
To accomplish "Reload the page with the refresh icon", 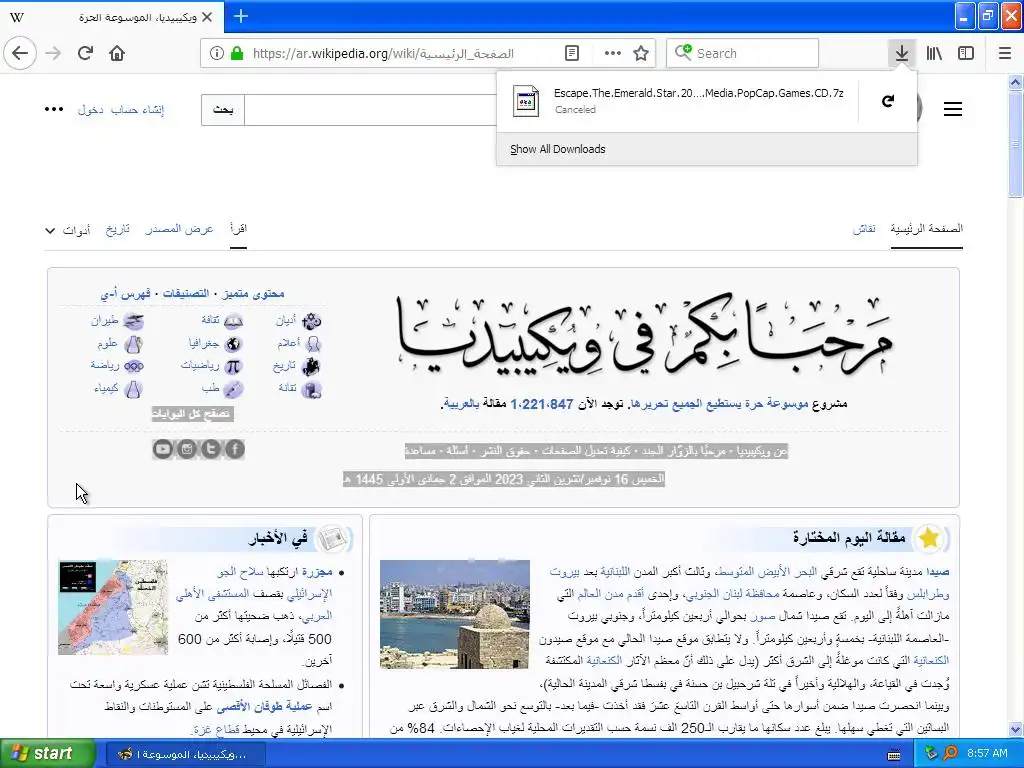I will pos(85,53).
